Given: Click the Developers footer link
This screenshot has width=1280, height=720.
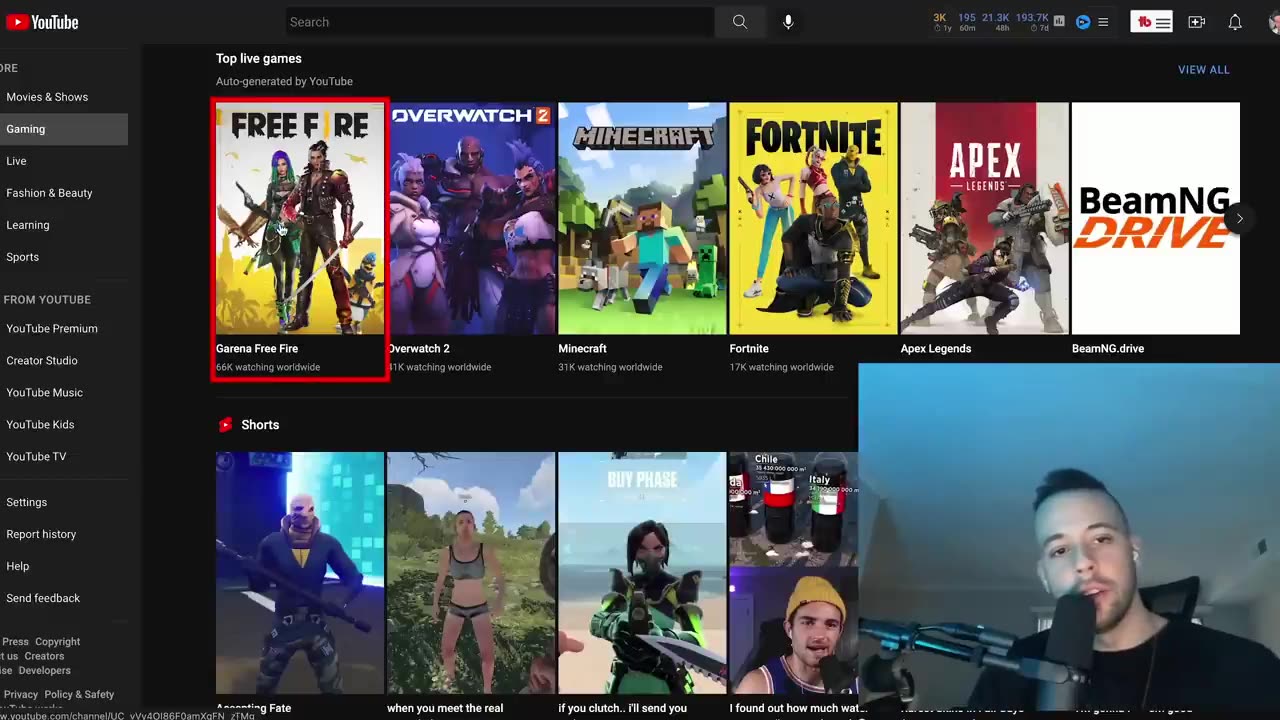Looking at the screenshot, I should click(x=44, y=670).
